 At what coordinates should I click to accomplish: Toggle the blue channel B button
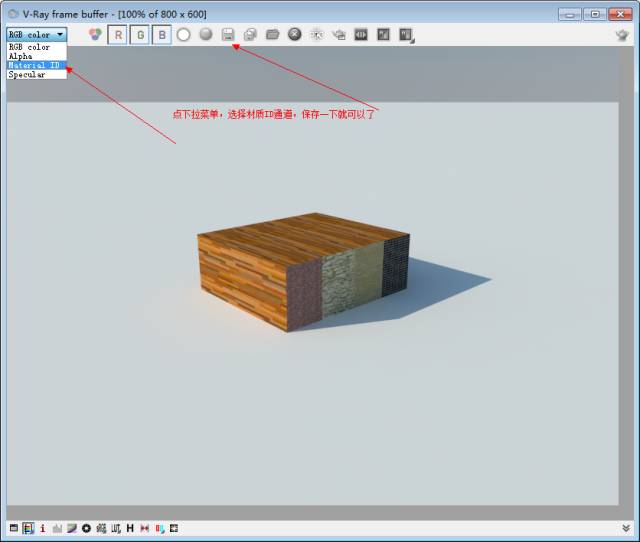[x=161, y=34]
